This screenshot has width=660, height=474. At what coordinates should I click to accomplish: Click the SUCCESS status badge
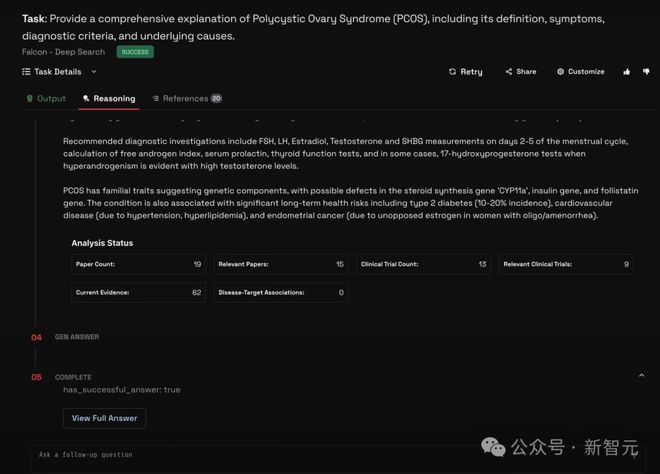click(135, 52)
